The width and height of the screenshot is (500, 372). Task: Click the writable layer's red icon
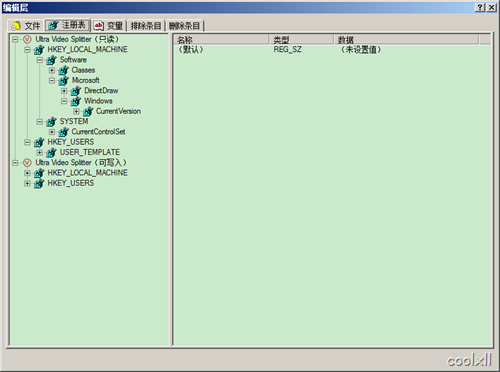pos(27,163)
